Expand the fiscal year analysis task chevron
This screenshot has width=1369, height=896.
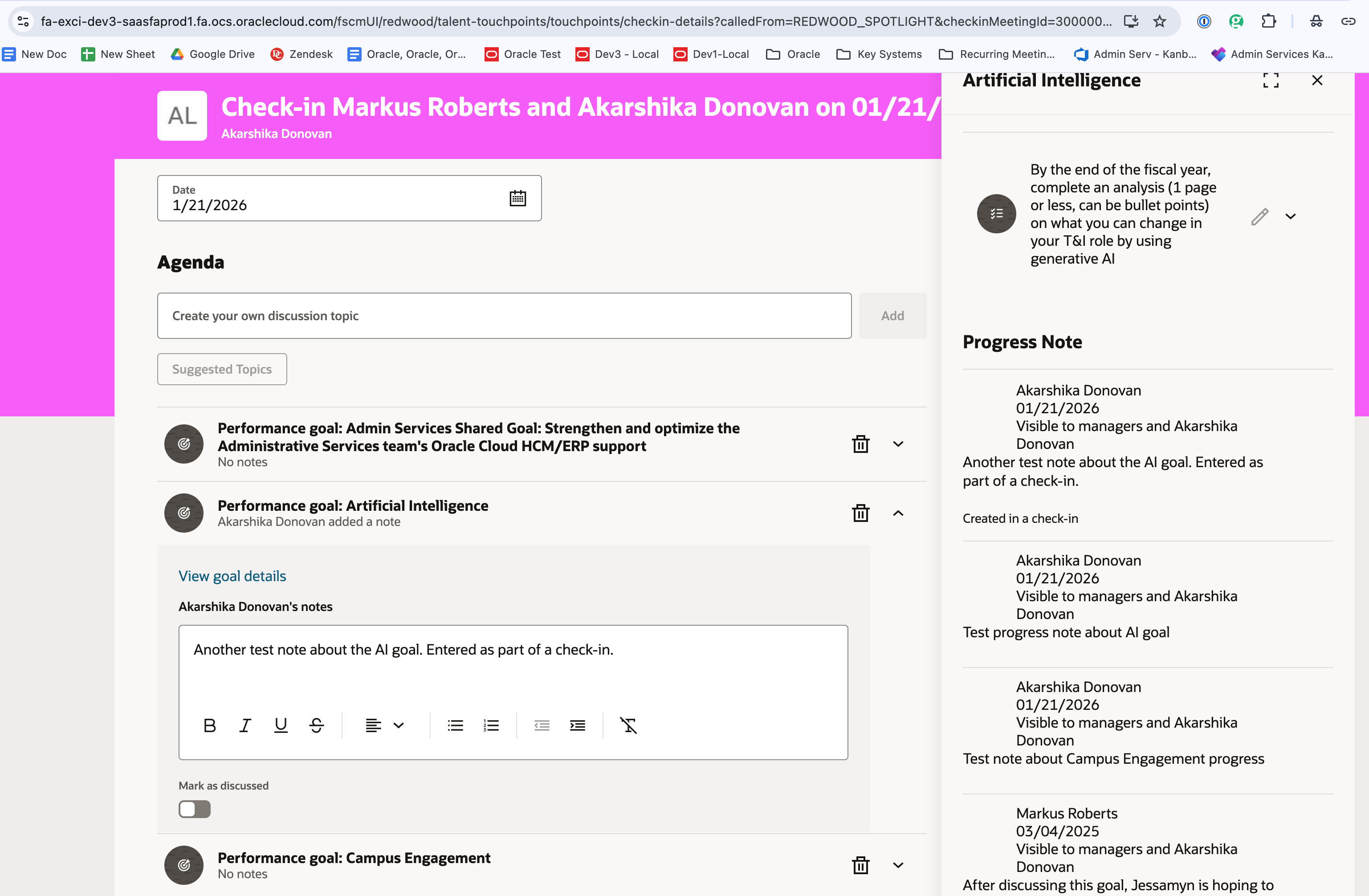point(1291,216)
